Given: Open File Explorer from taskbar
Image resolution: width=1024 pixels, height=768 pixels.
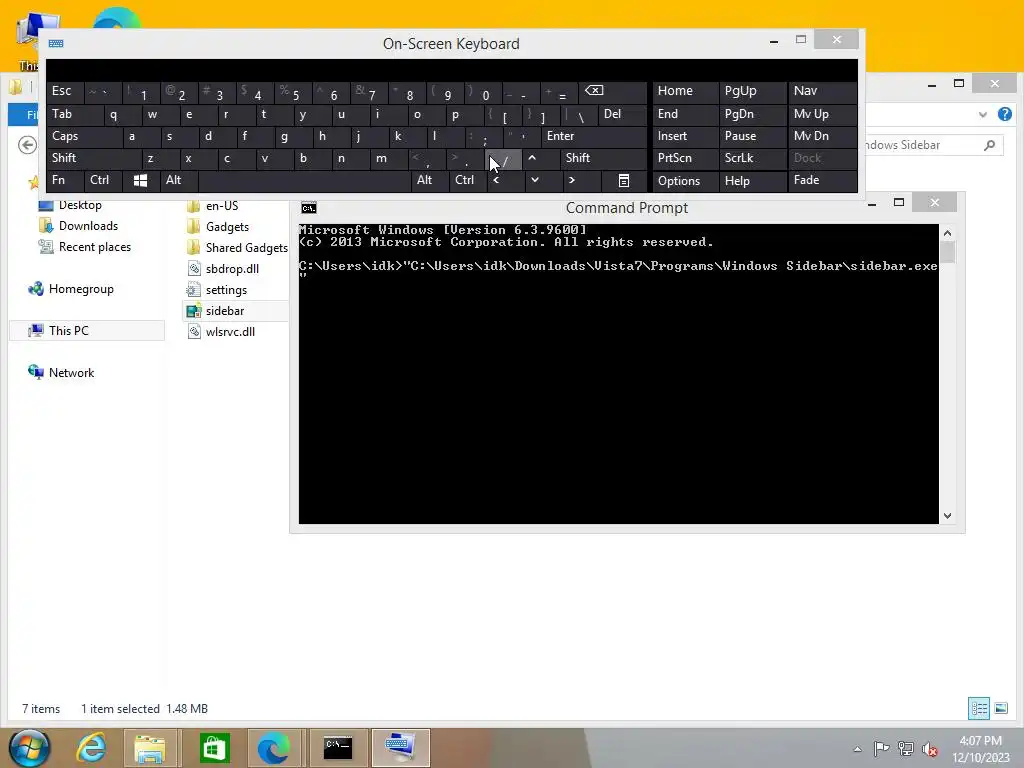Looking at the screenshot, I should click(150, 748).
